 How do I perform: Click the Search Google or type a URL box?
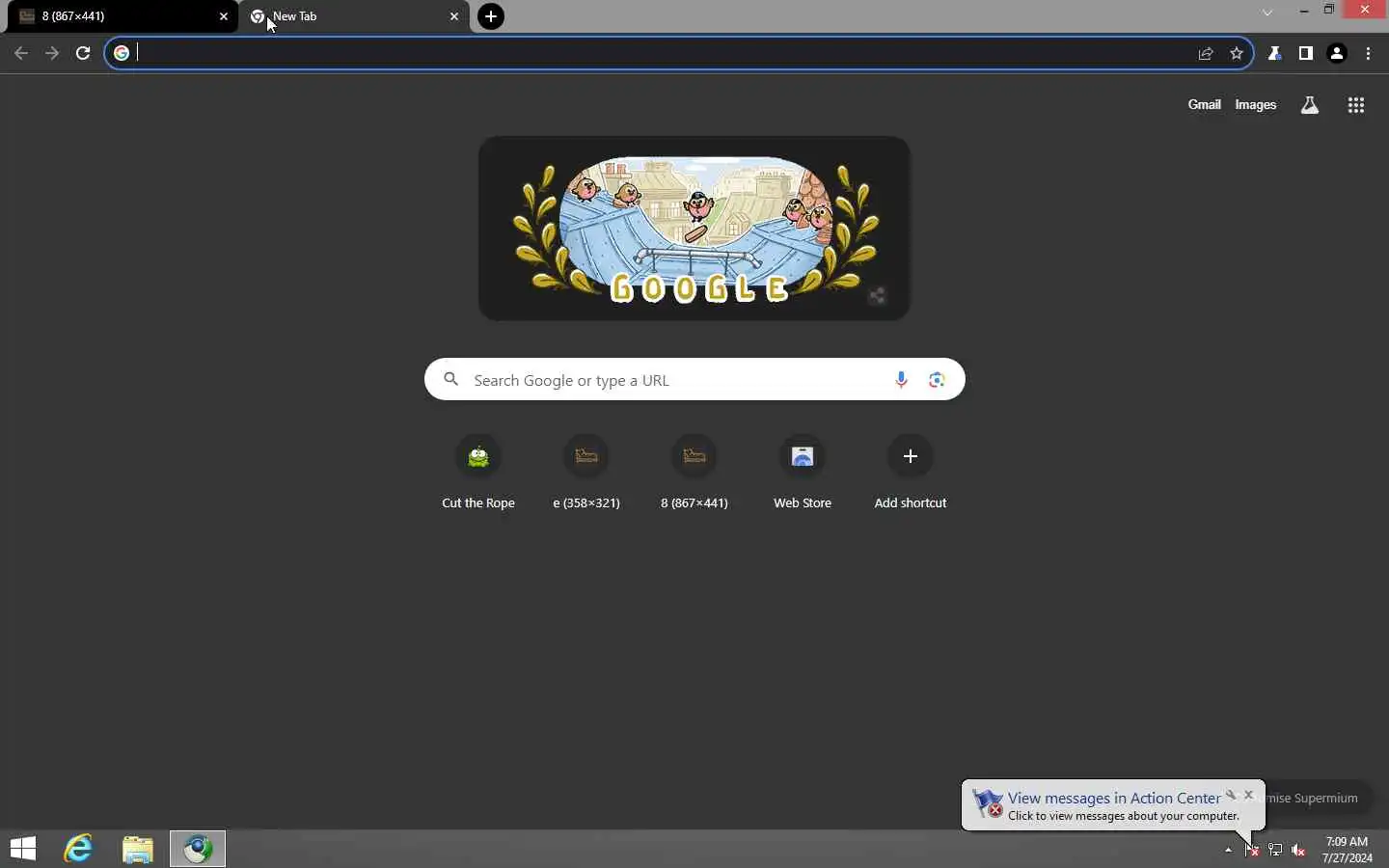tap(694, 380)
